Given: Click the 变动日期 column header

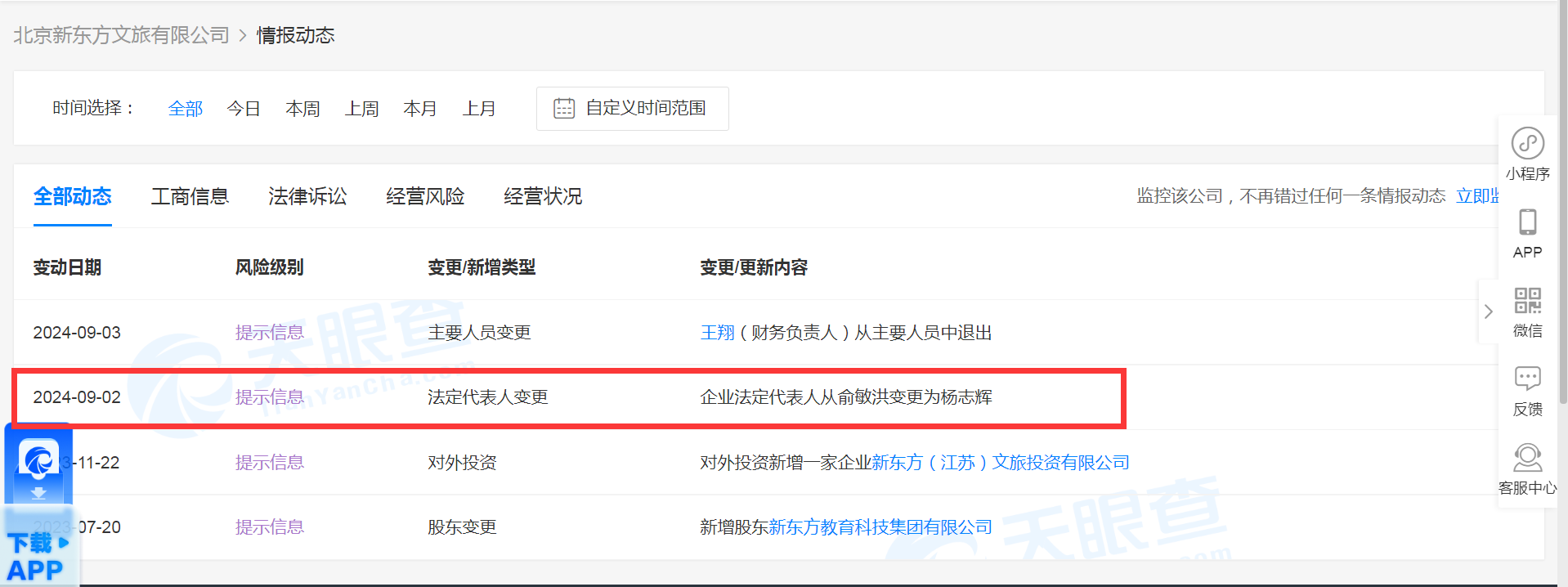Looking at the screenshot, I should pos(67,267).
